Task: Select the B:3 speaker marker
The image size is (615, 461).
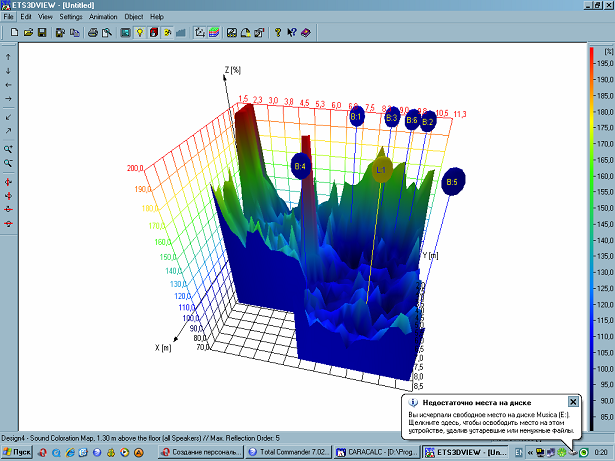Action: coord(392,117)
